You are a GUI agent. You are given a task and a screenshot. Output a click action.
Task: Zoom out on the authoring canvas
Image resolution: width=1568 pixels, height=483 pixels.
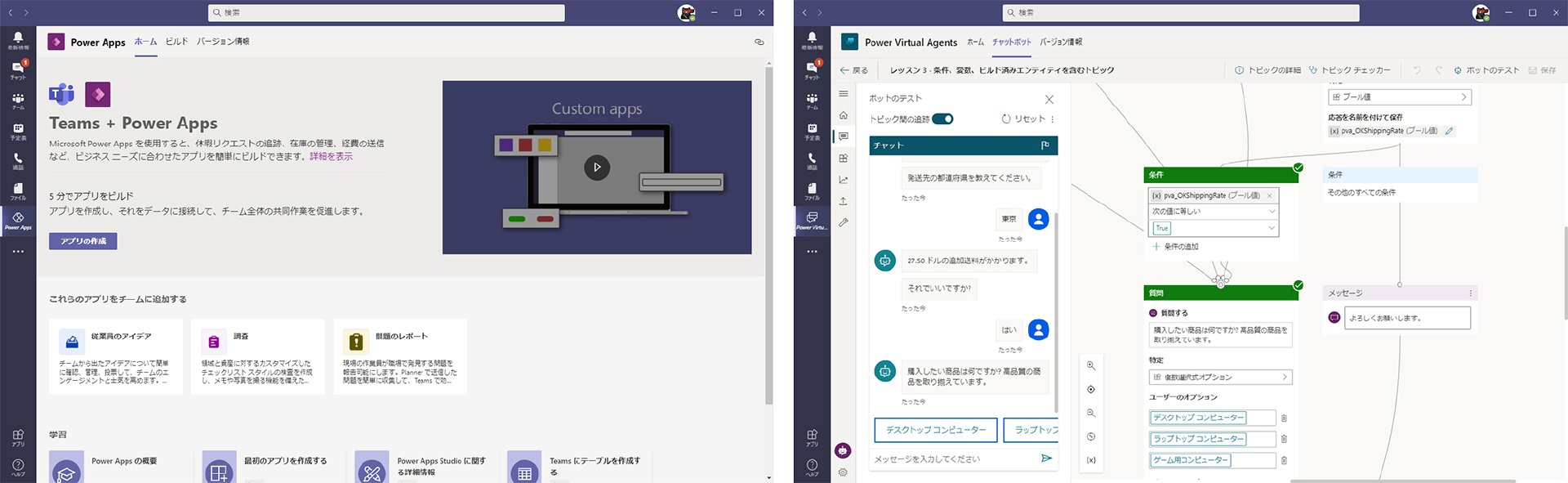pyautogui.click(x=1091, y=413)
